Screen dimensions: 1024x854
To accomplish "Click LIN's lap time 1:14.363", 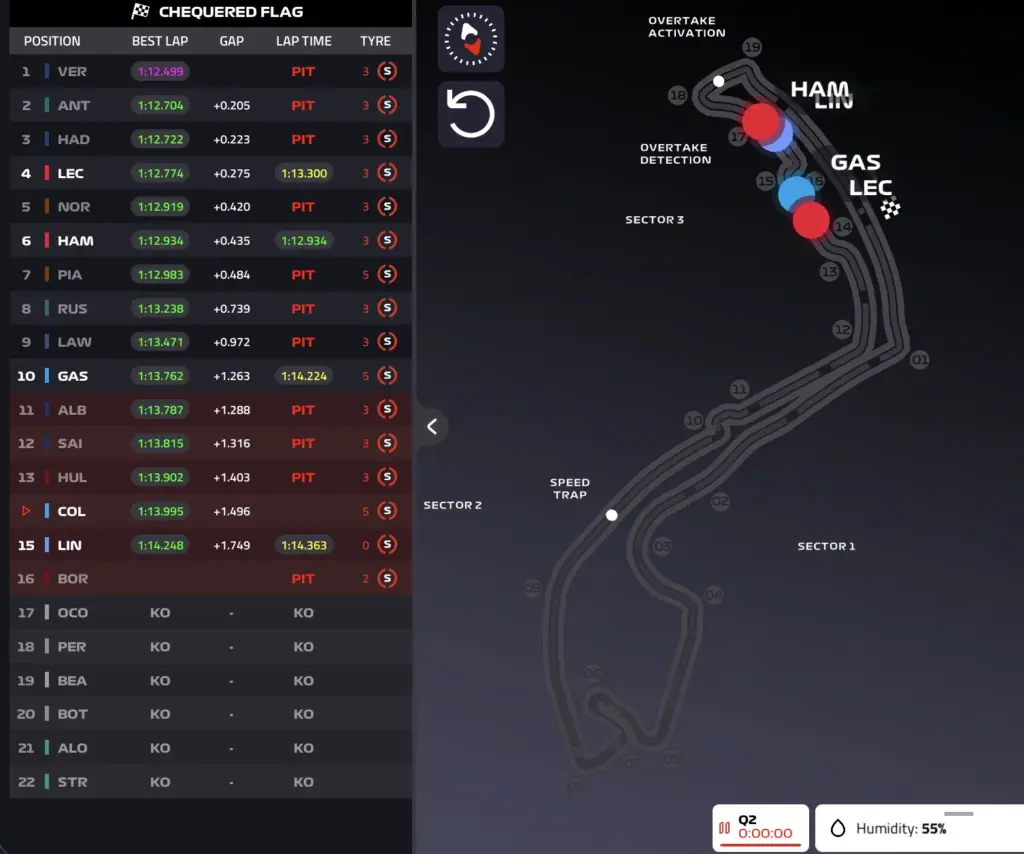I will (x=304, y=545).
